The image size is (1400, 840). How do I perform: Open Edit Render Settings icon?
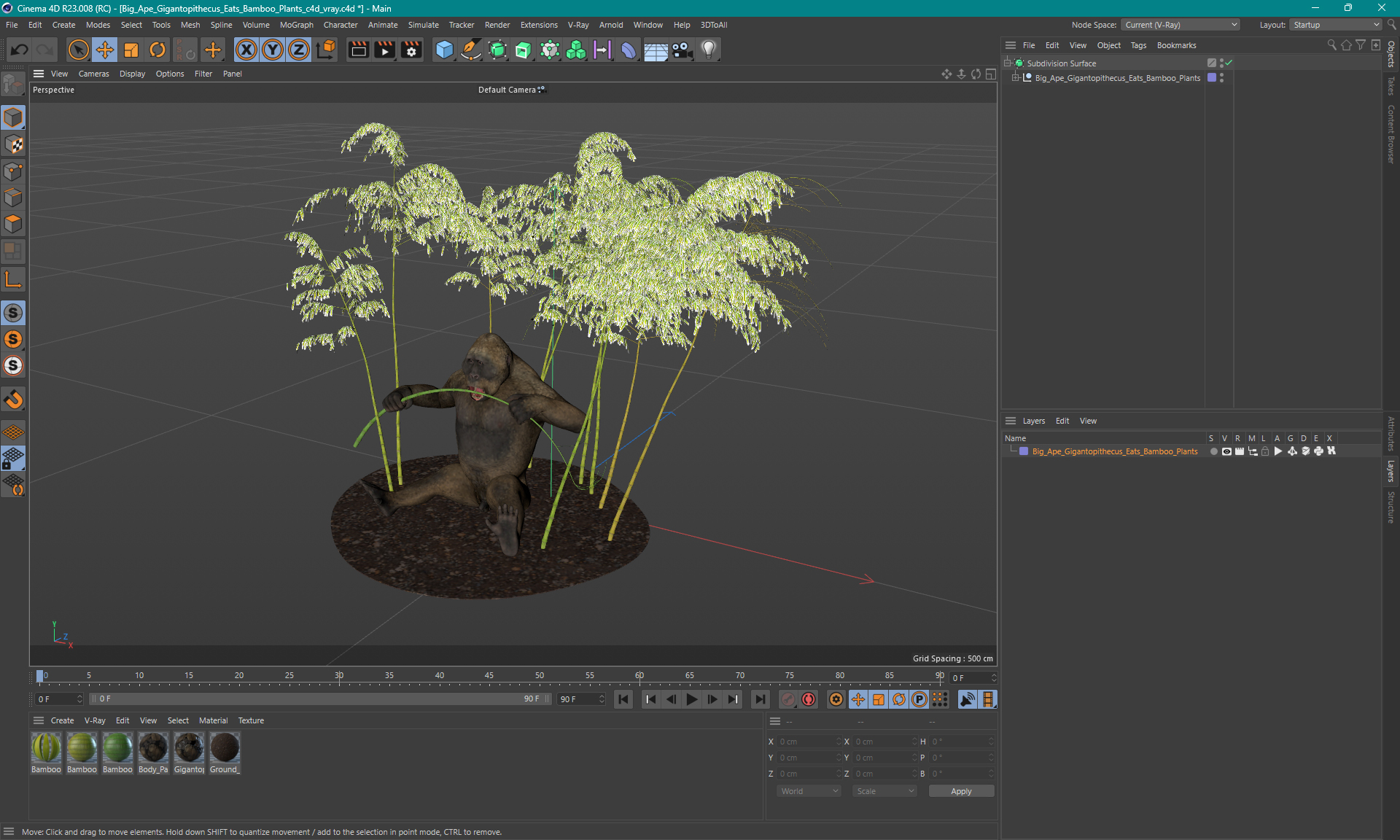click(412, 50)
